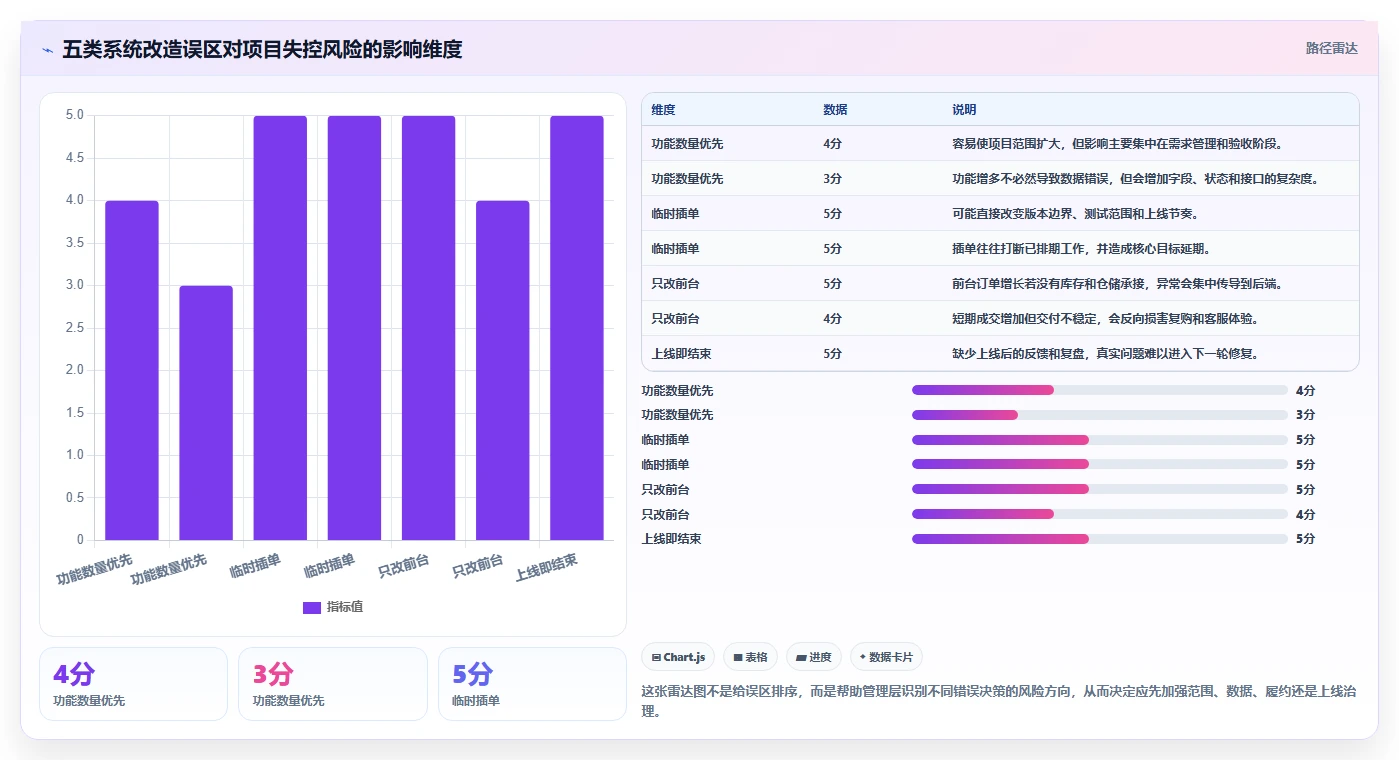Viewport: 1399px width, 760px height.
Task: Click the 说明 column header
Action: click(964, 110)
